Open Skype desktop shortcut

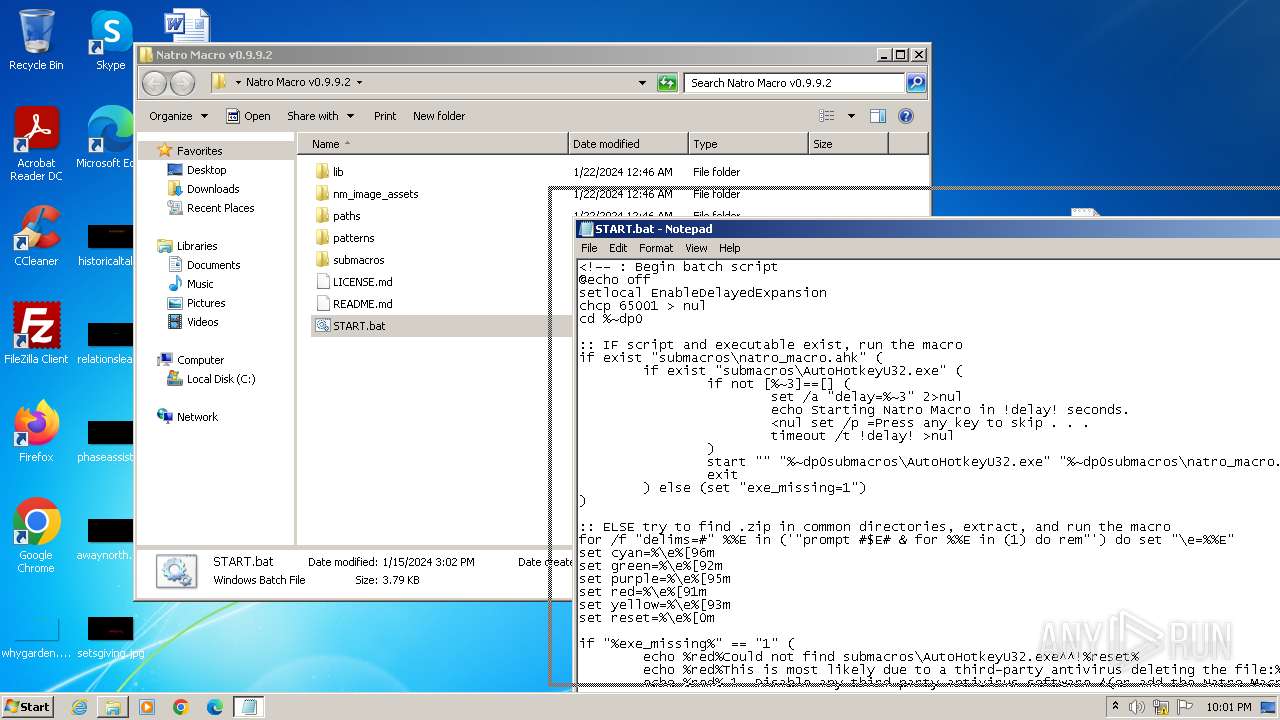(111, 40)
